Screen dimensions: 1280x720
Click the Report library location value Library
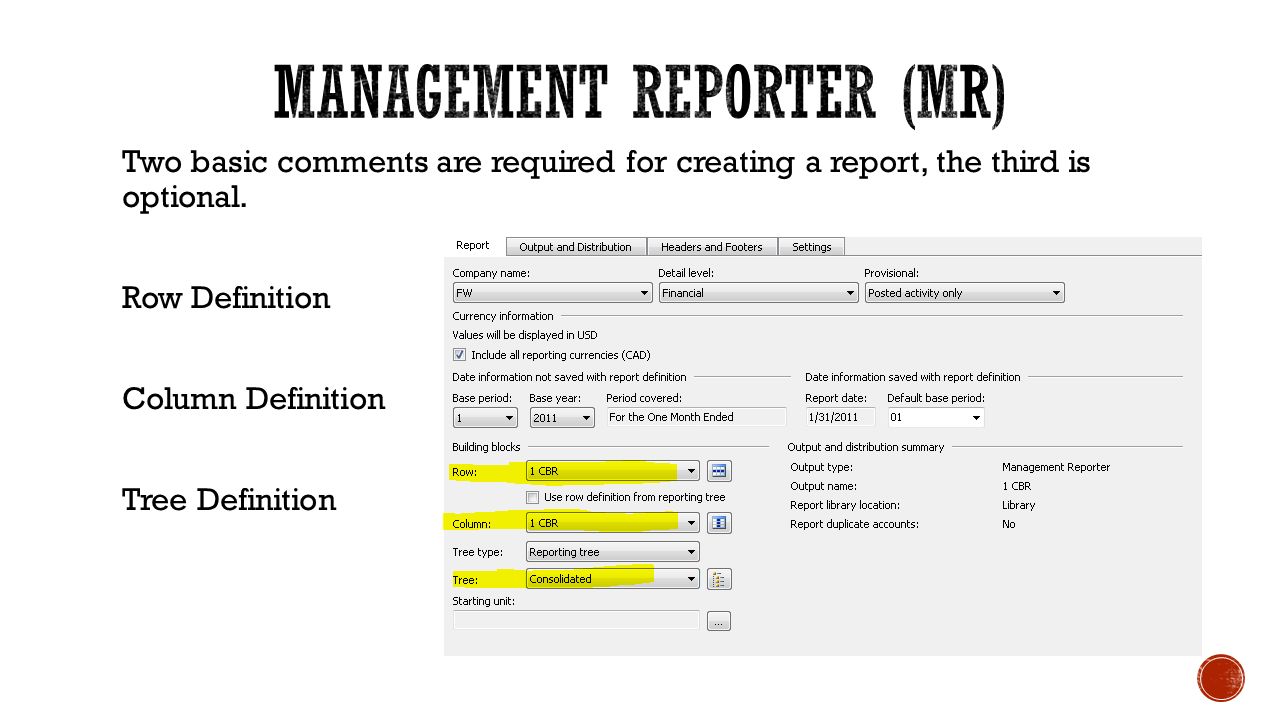pyautogui.click(x=1019, y=505)
